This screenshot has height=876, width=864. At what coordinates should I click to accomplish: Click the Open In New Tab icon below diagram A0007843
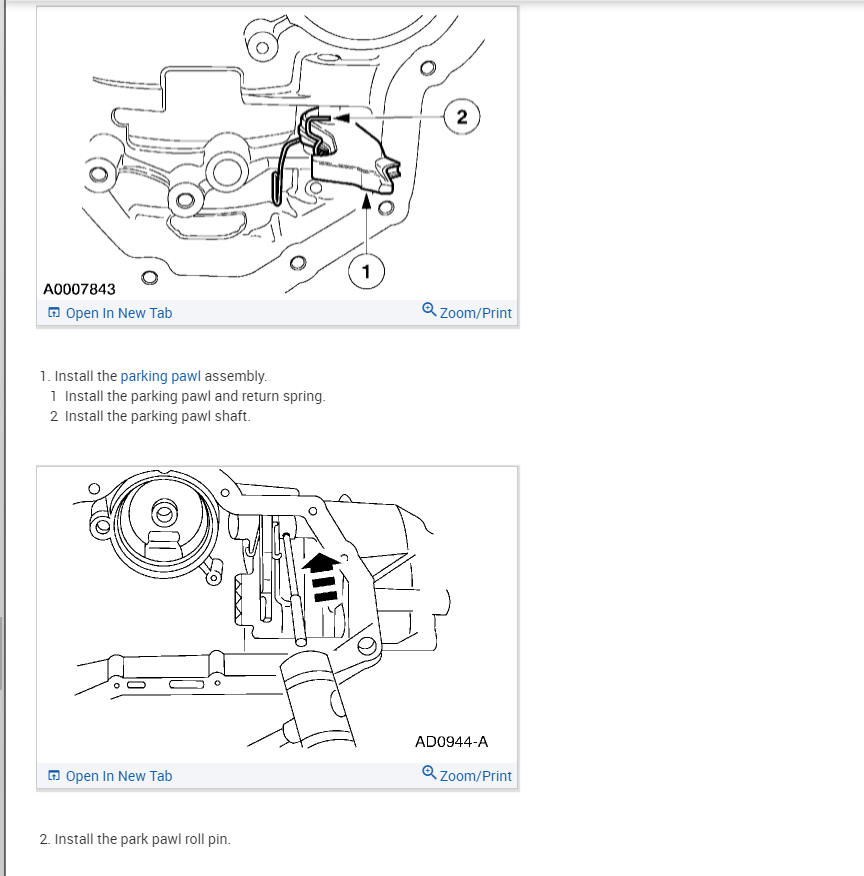[x=54, y=312]
